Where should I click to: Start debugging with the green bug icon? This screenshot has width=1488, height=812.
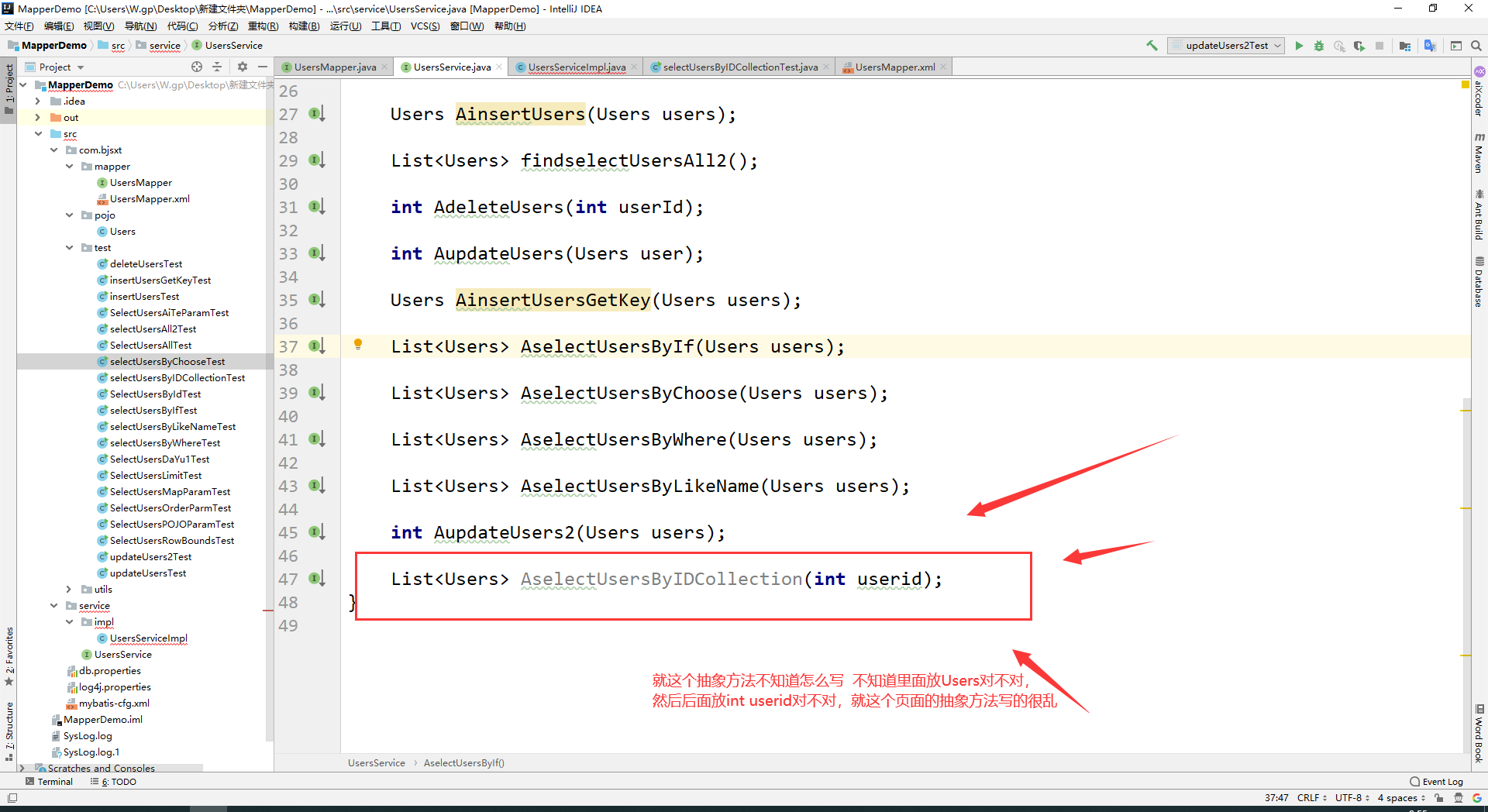(1319, 46)
